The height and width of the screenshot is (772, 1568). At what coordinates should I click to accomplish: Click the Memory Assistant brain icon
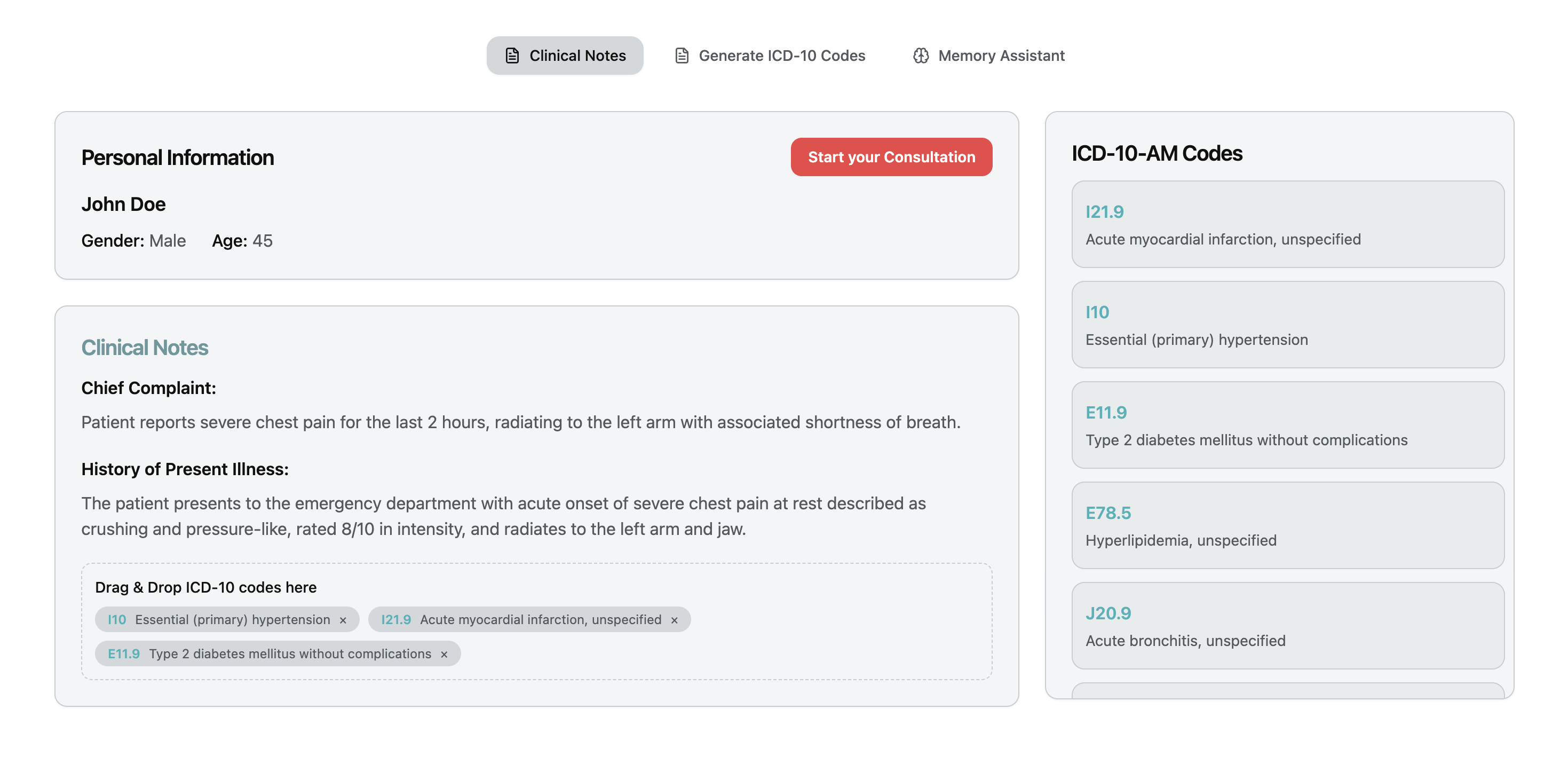pos(920,56)
